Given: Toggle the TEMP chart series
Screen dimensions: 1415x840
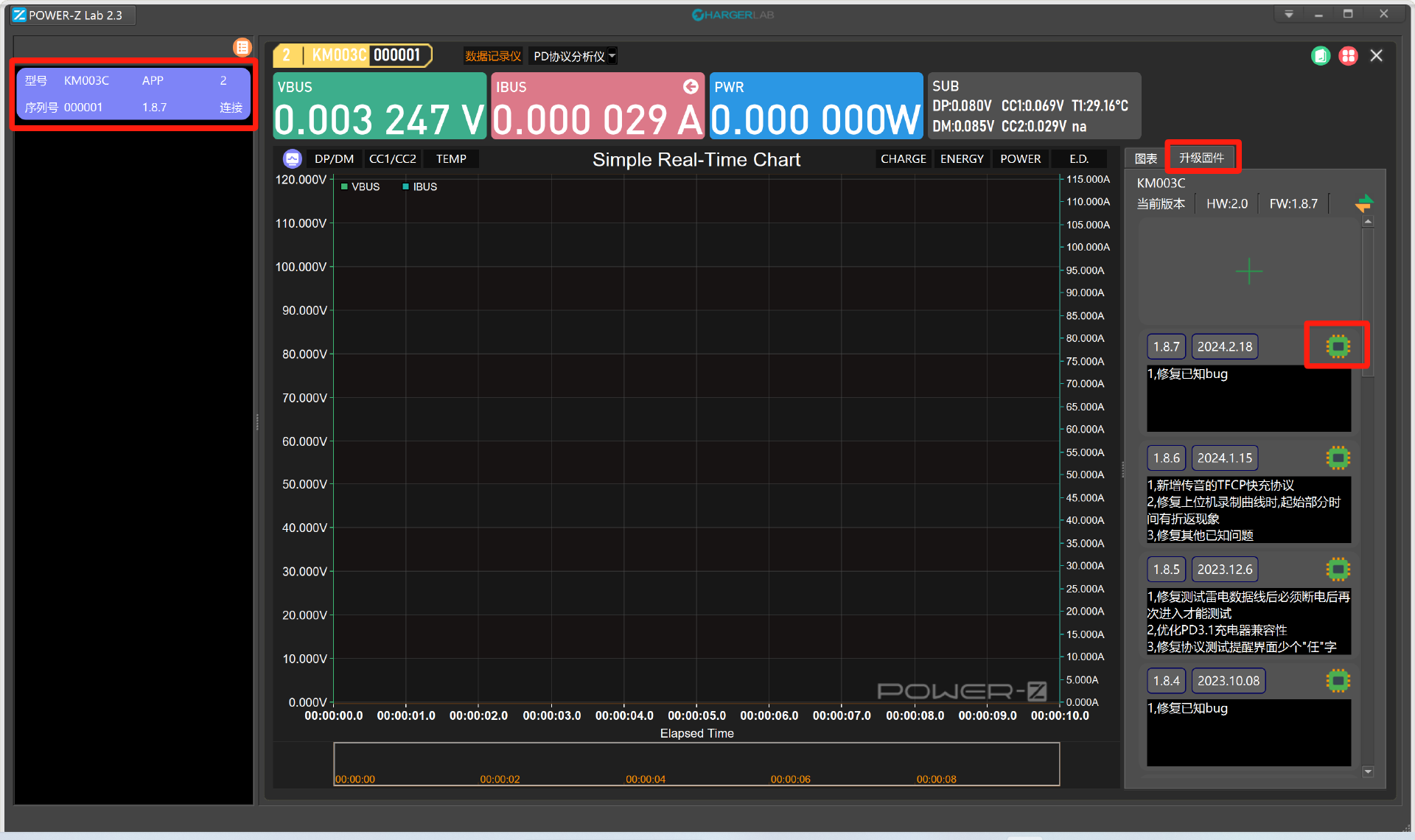Looking at the screenshot, I should pyautogui.click(x=450, y=159).
